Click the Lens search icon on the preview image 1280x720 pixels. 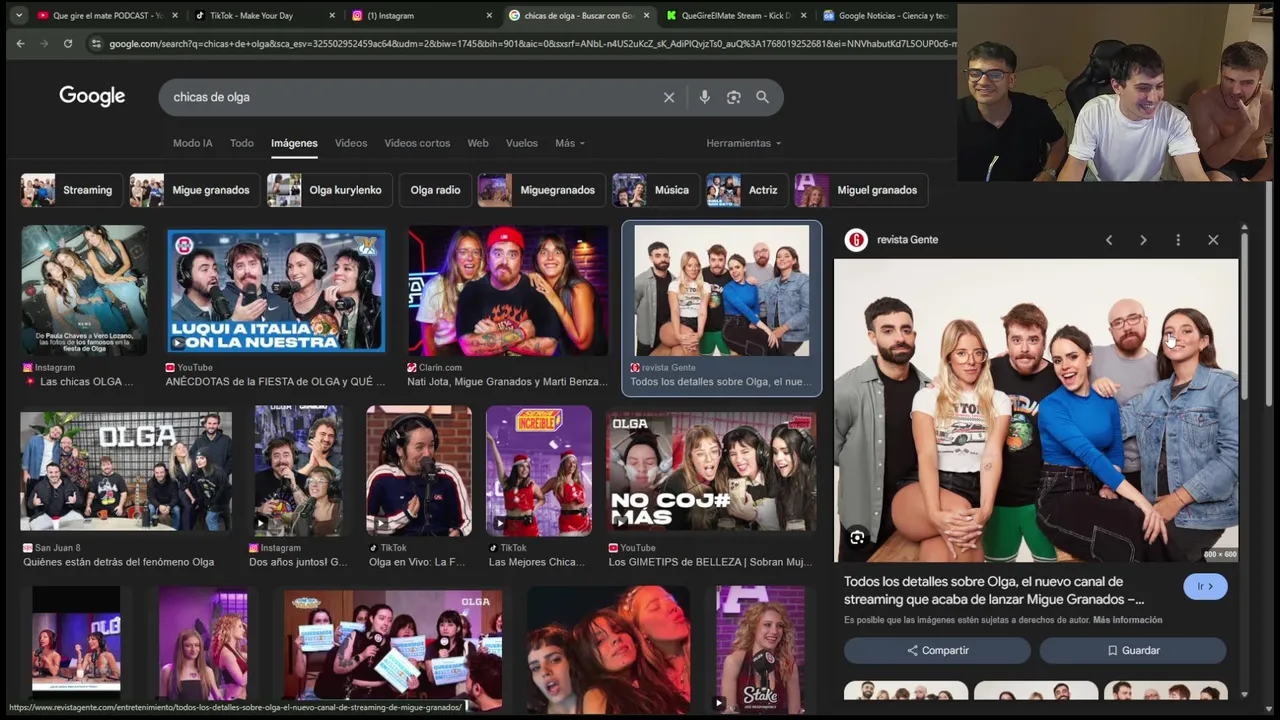pyautogui.click(x=857, y=538)
